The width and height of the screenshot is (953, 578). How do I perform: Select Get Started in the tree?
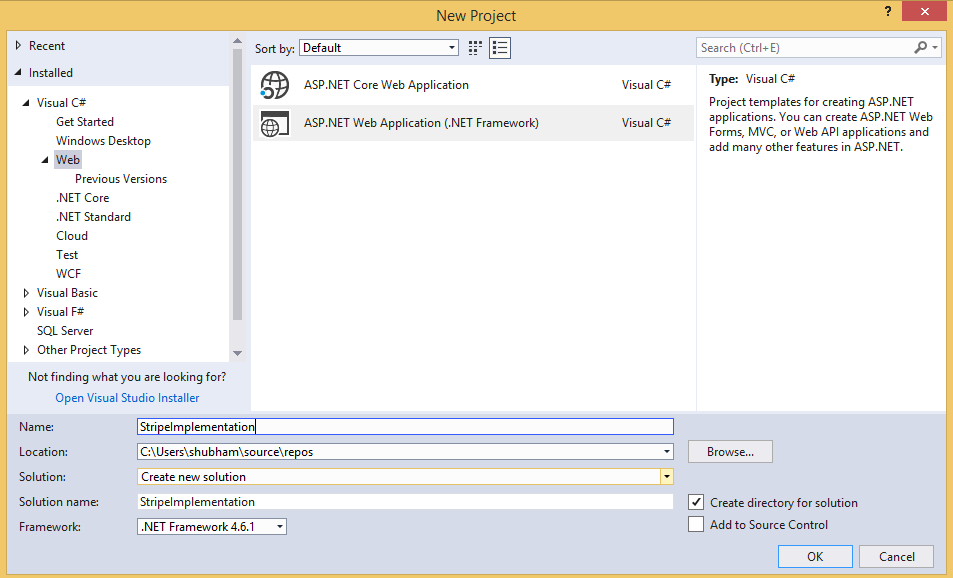(x=85, y=122)
